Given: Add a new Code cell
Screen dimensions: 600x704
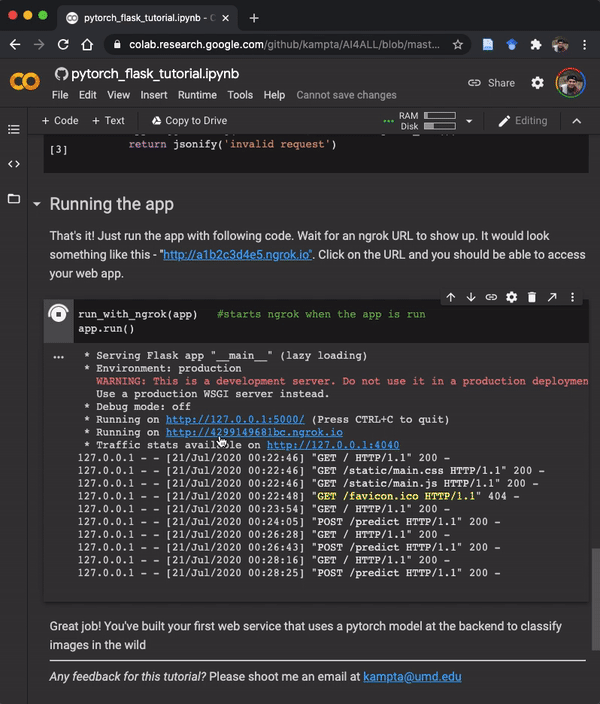Looking at the screenshot, I should click(x=60, y=121).
